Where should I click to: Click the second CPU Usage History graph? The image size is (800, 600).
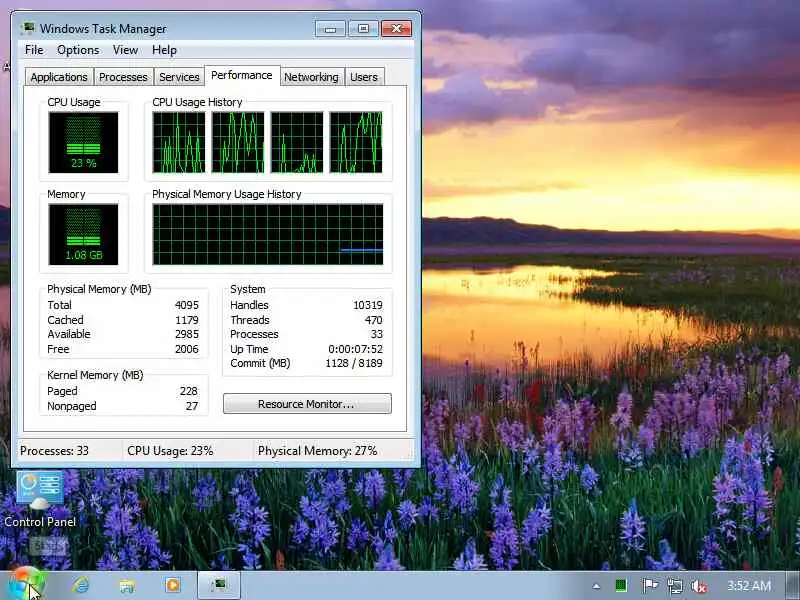tap(238, 142)
